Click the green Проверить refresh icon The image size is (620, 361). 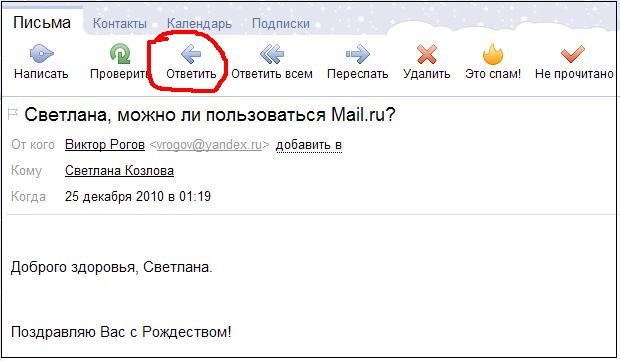[120, 53]
